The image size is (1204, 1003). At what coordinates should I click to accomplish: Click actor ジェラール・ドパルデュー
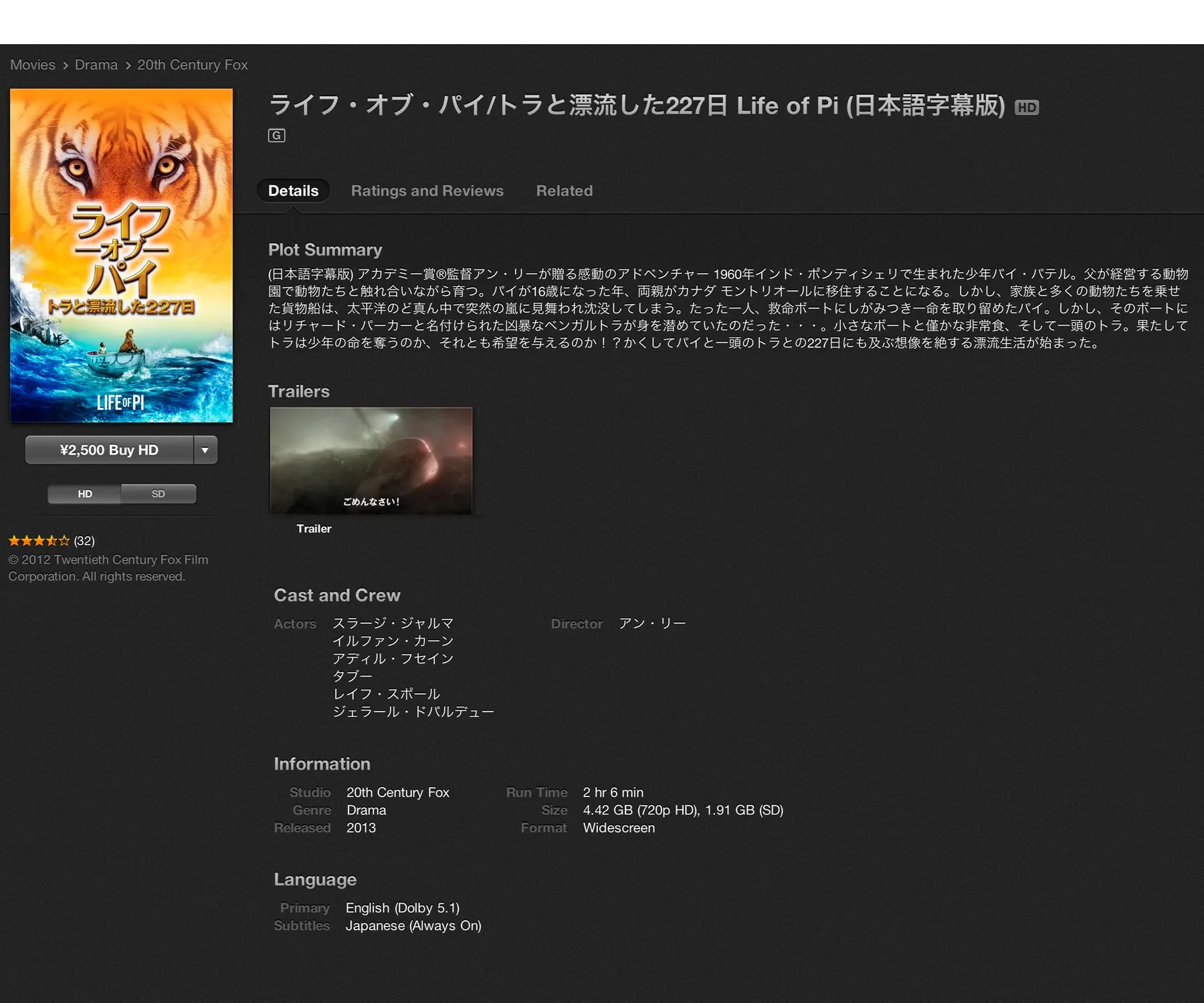pyautogui.click(x=413, y=711)
